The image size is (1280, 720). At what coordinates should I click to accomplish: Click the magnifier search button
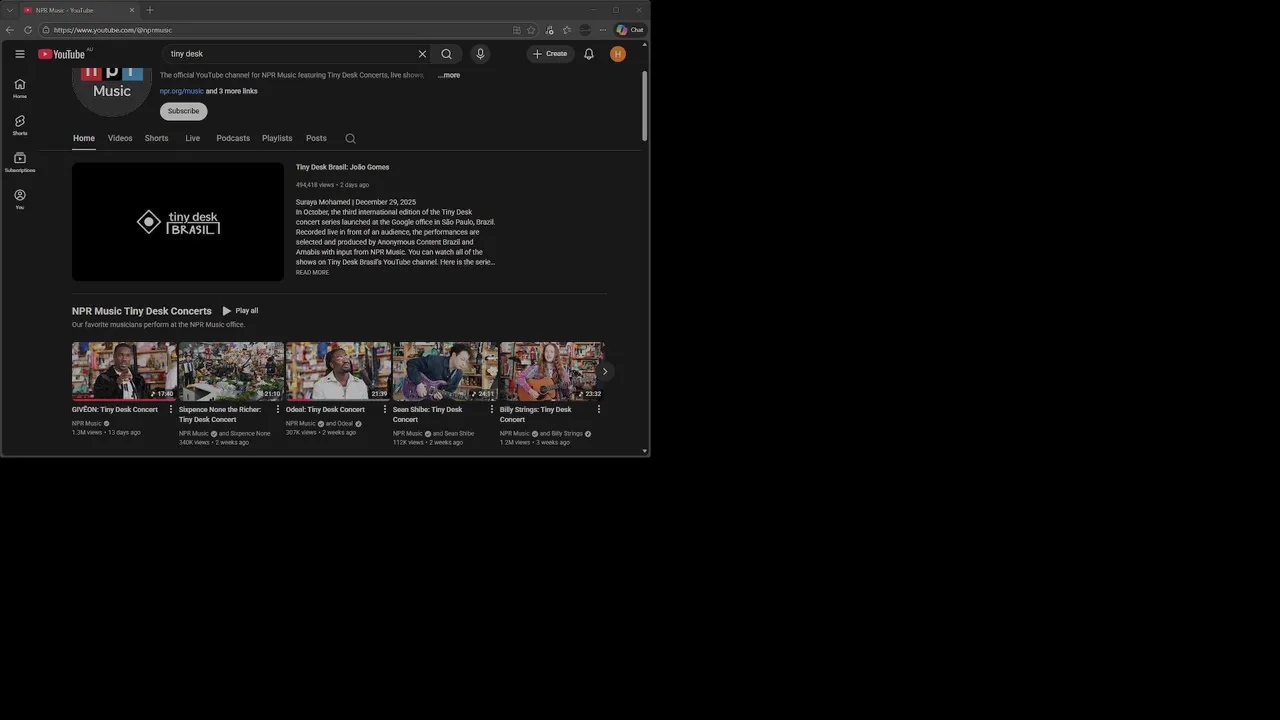(x=447, y=54)
